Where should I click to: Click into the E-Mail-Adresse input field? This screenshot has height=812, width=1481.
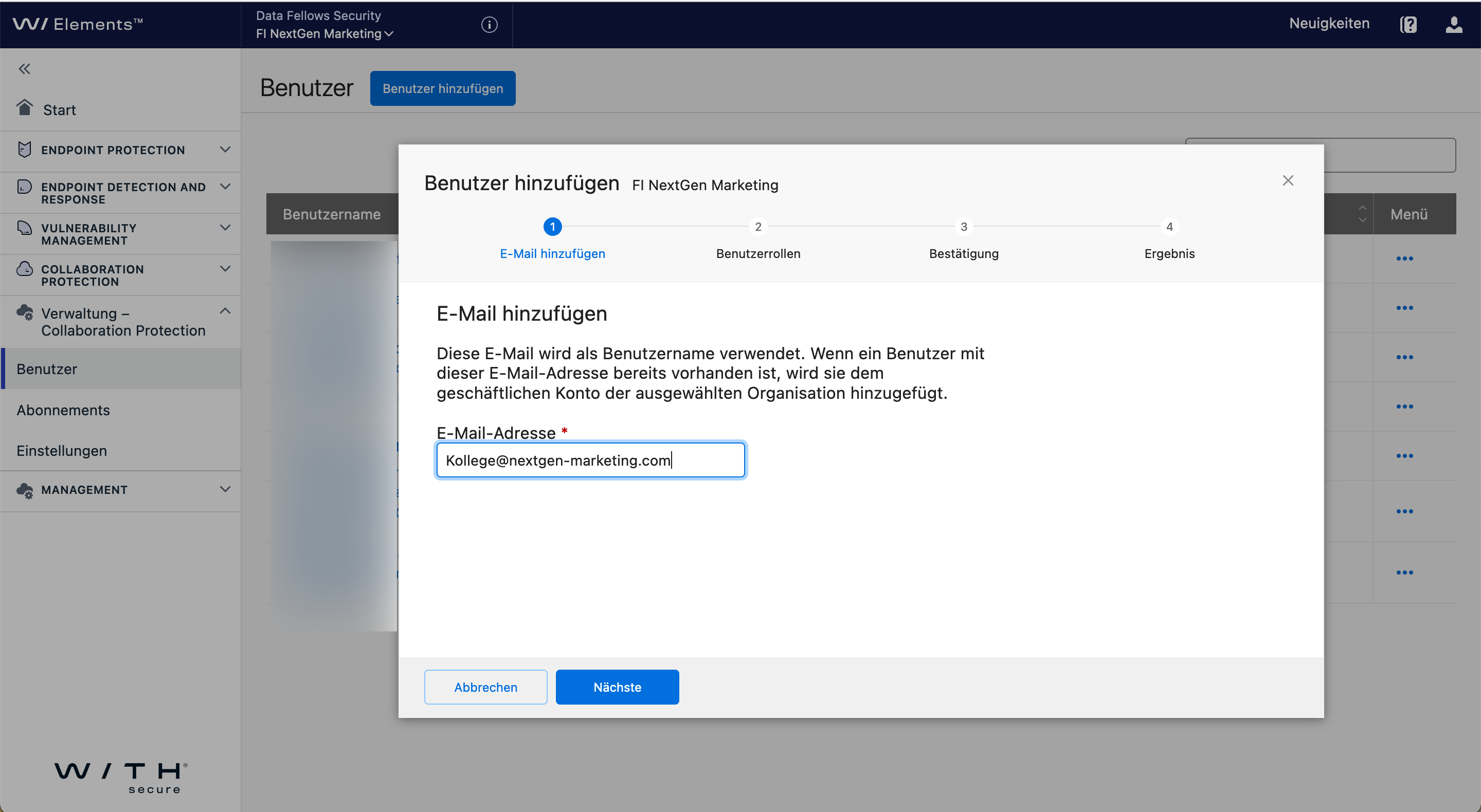(x=590, y=460)
